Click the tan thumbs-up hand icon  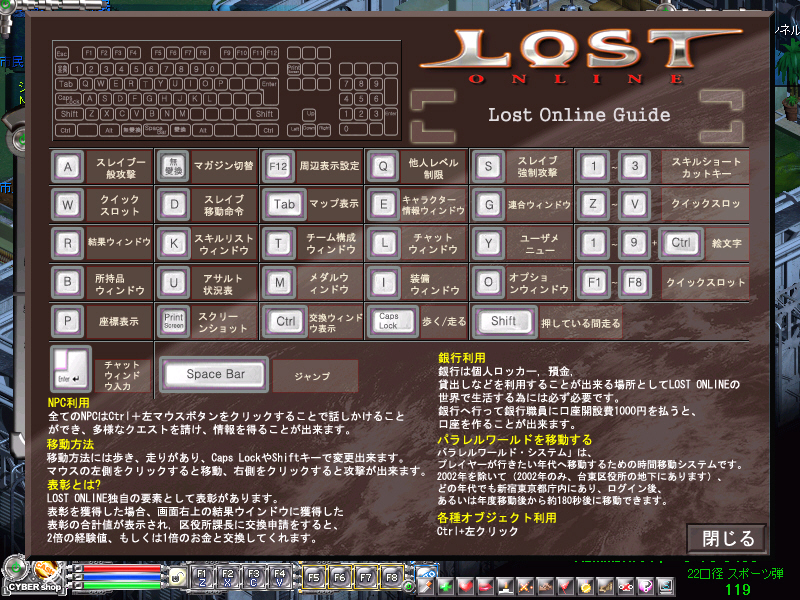point(605,586)
